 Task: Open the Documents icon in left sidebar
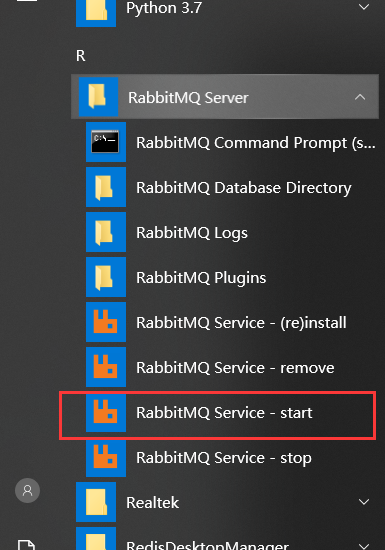click(x=27, y=545)
